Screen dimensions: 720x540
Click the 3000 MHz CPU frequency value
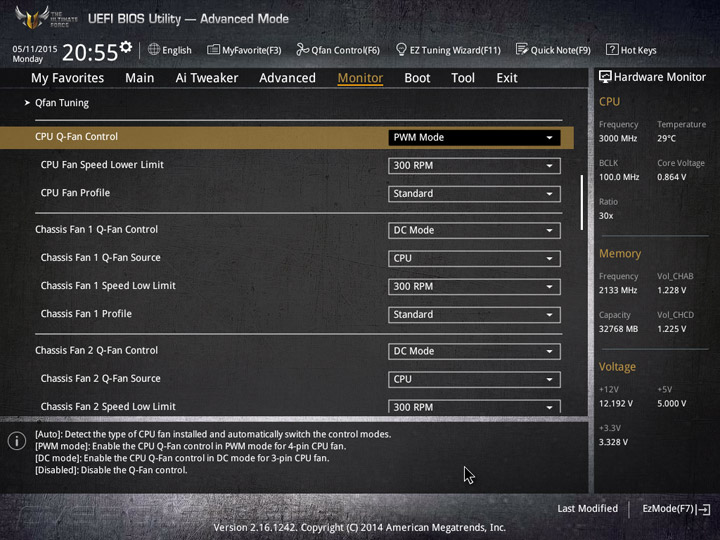click(x=618, y=139)
